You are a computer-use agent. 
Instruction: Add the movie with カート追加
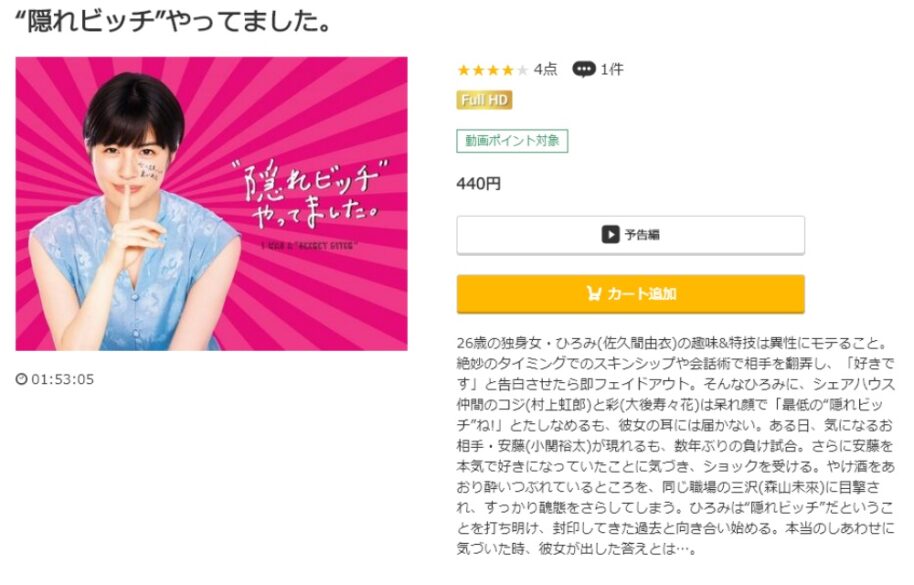(630, 294)
